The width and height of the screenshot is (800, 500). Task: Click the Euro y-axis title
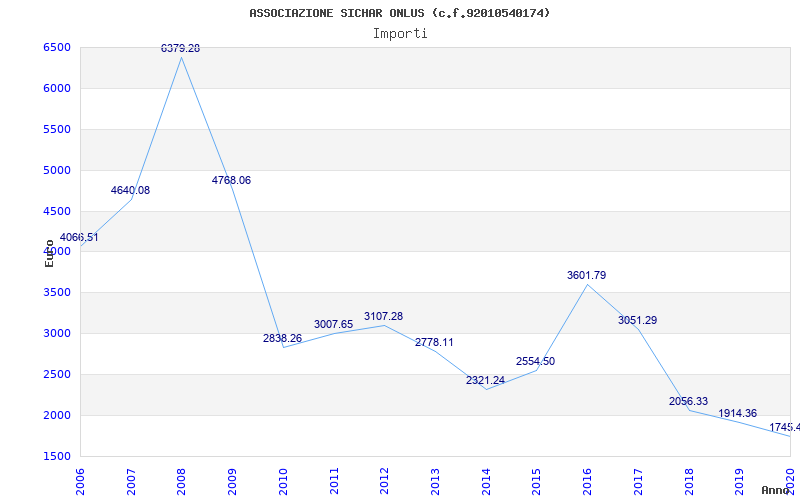pyautogui.click(x=49, y=253)
